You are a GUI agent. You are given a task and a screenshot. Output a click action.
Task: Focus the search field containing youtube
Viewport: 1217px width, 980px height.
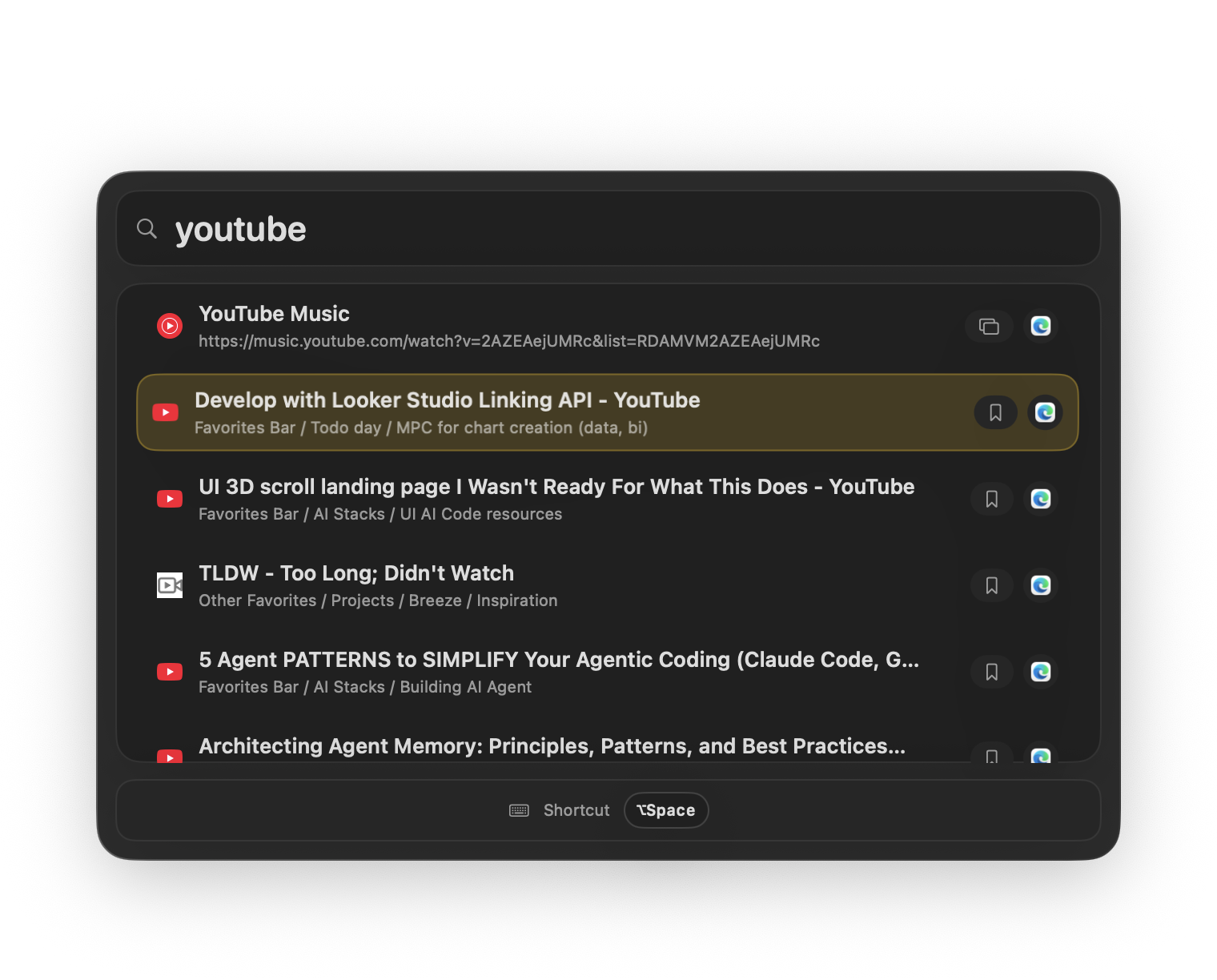608,229
